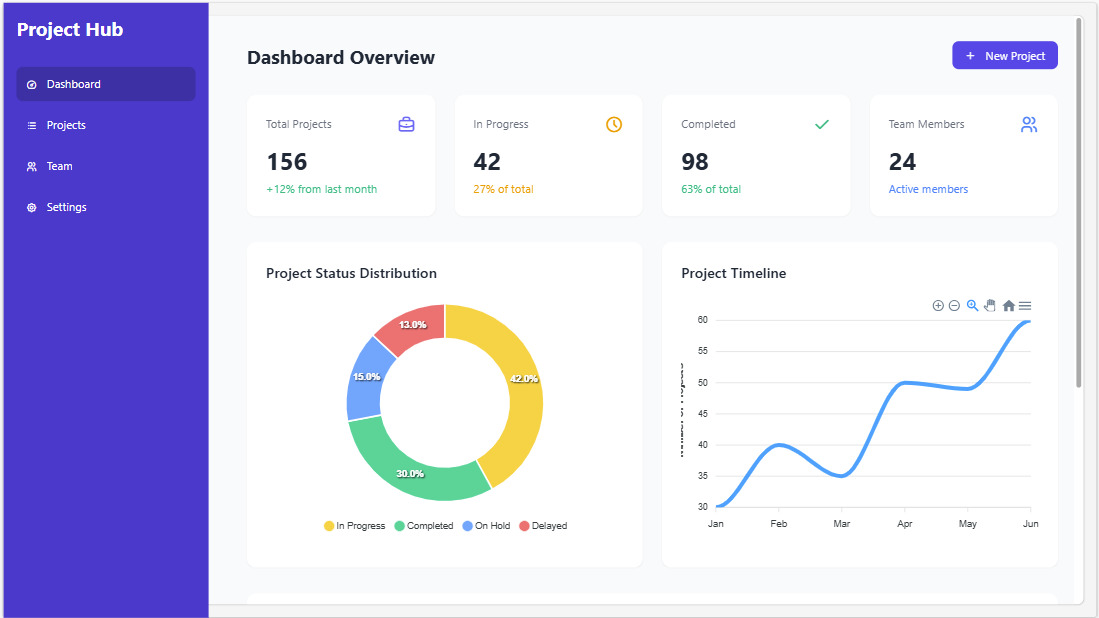Click the New Project button
Screen dimensions: 1099x618
(x=1004, y=56)
